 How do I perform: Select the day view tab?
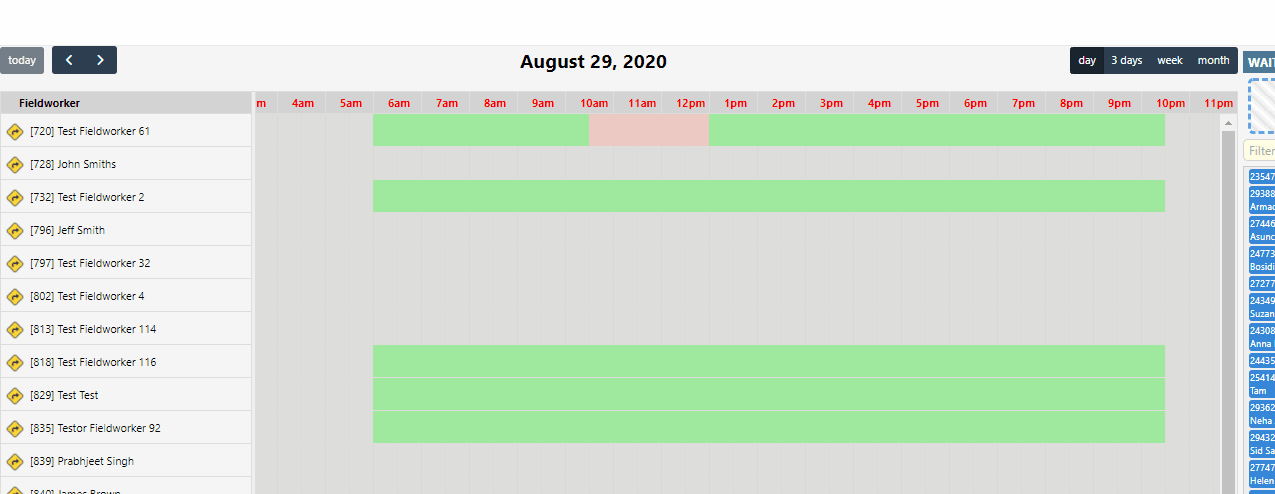(1087, 60)
